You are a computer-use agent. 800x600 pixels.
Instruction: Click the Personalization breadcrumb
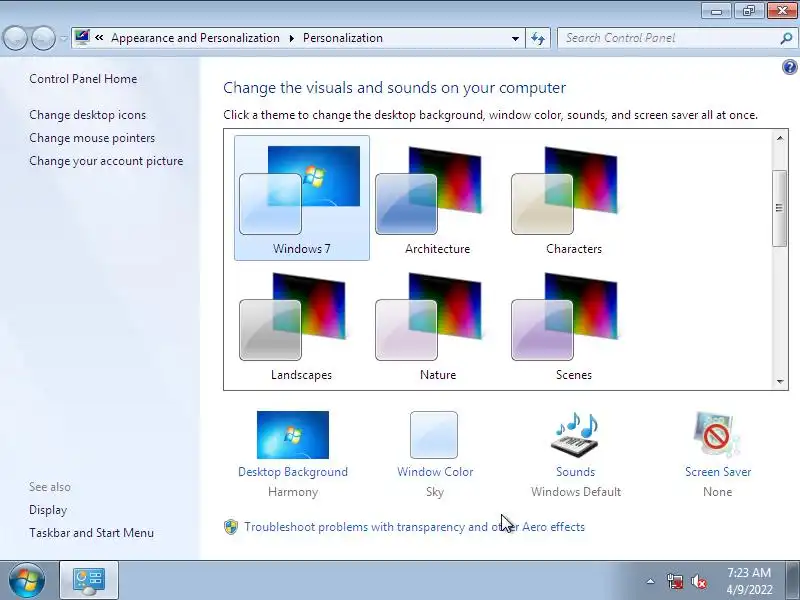pos(343,38)
